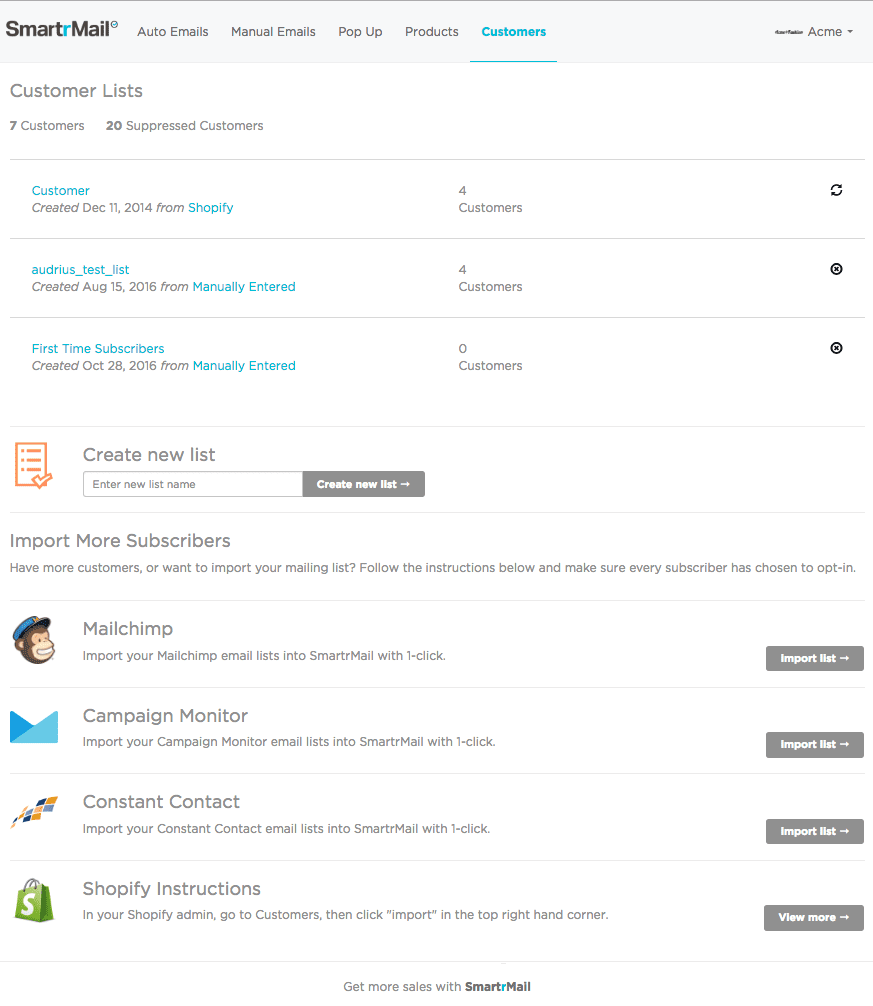The image size is (873, 1006).
Task: Click the orange checklist icon
Action: pos(34,466)
